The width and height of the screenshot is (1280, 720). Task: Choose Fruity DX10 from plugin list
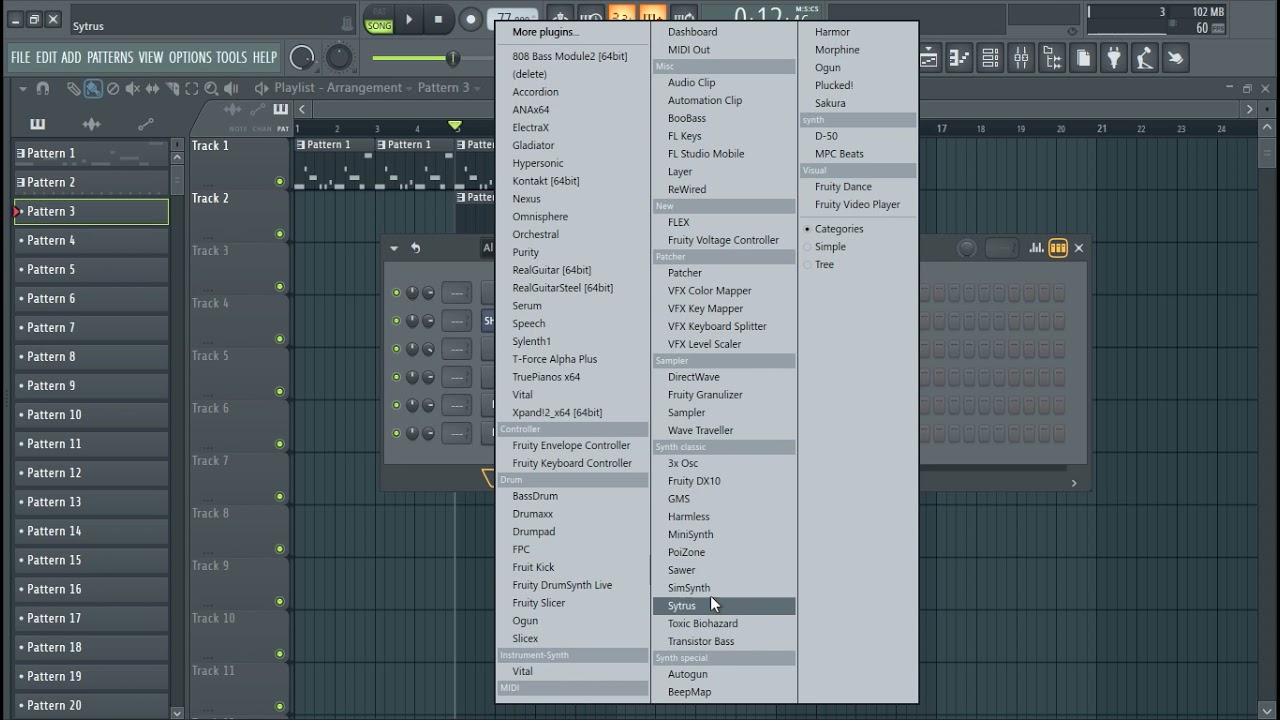point(694,481)
